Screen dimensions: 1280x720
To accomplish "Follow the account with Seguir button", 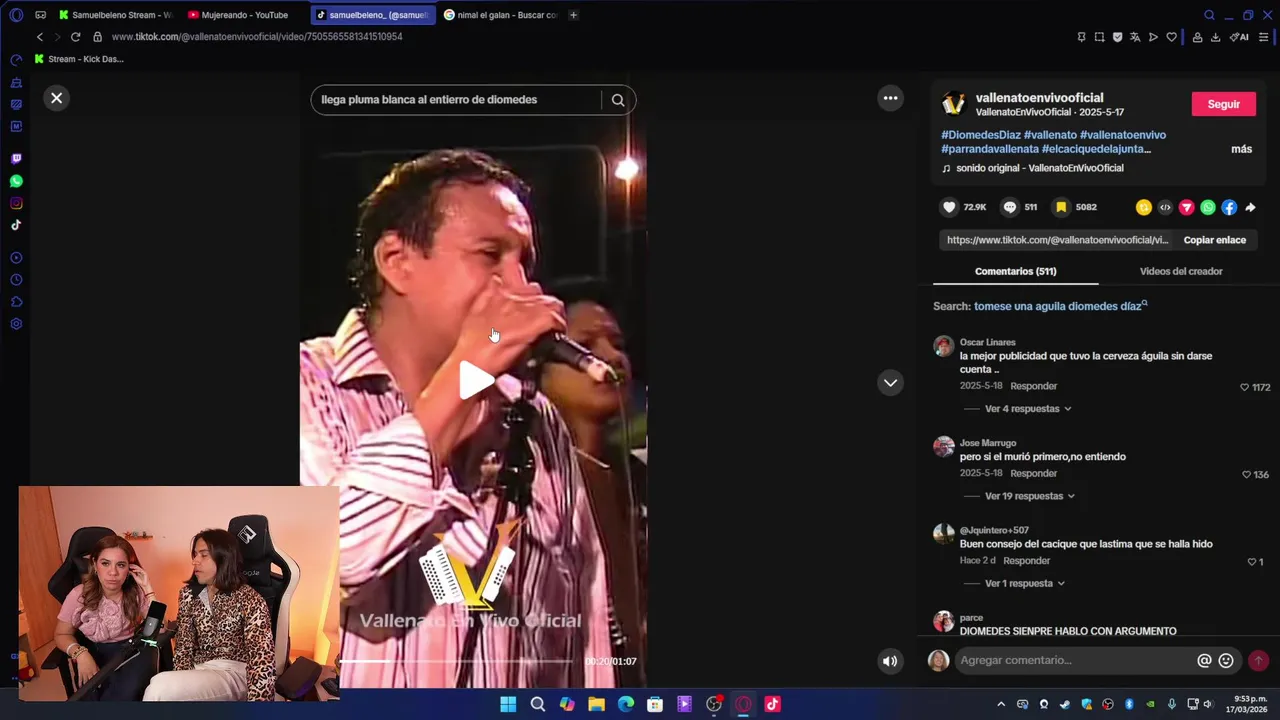I will pos(1223,104).
